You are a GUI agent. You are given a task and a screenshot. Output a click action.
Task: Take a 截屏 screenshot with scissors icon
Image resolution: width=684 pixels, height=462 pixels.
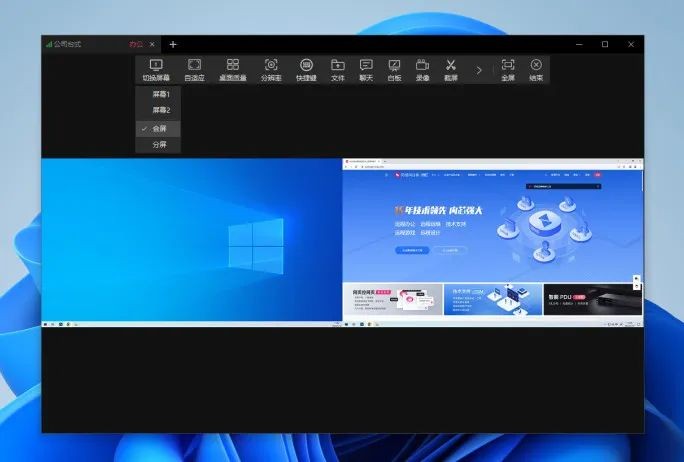tap(451, 70)
